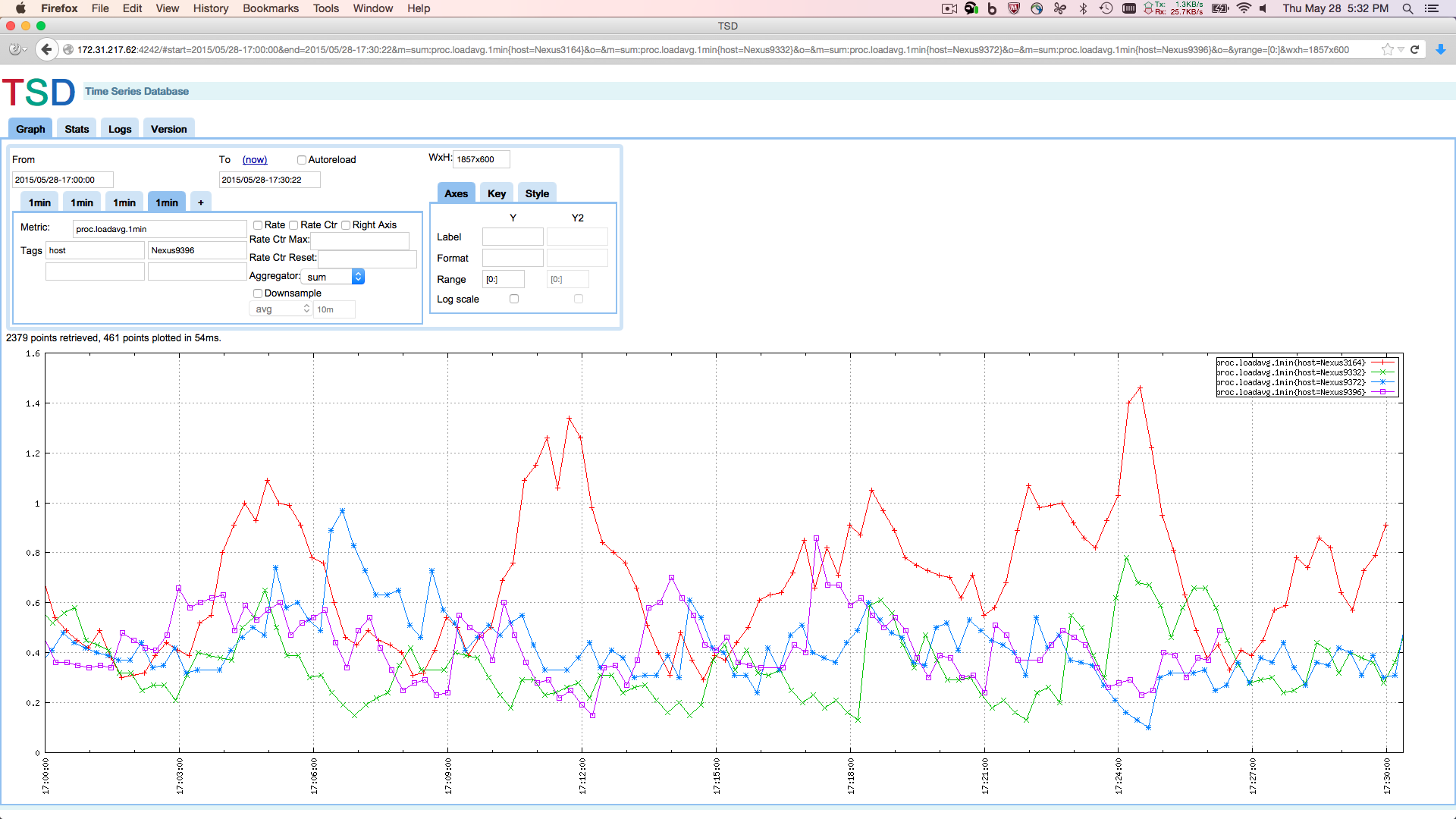This screenshot has height=819, width=1456.
Task: Open the Bluetooth menu bar icon
Action: click(1084, 8)
